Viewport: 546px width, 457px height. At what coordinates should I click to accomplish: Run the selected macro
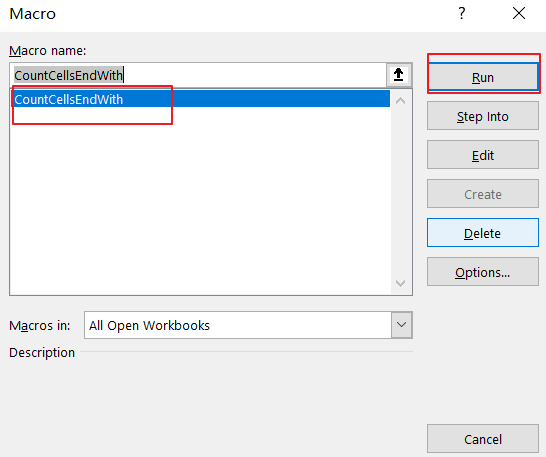[483, 77]
